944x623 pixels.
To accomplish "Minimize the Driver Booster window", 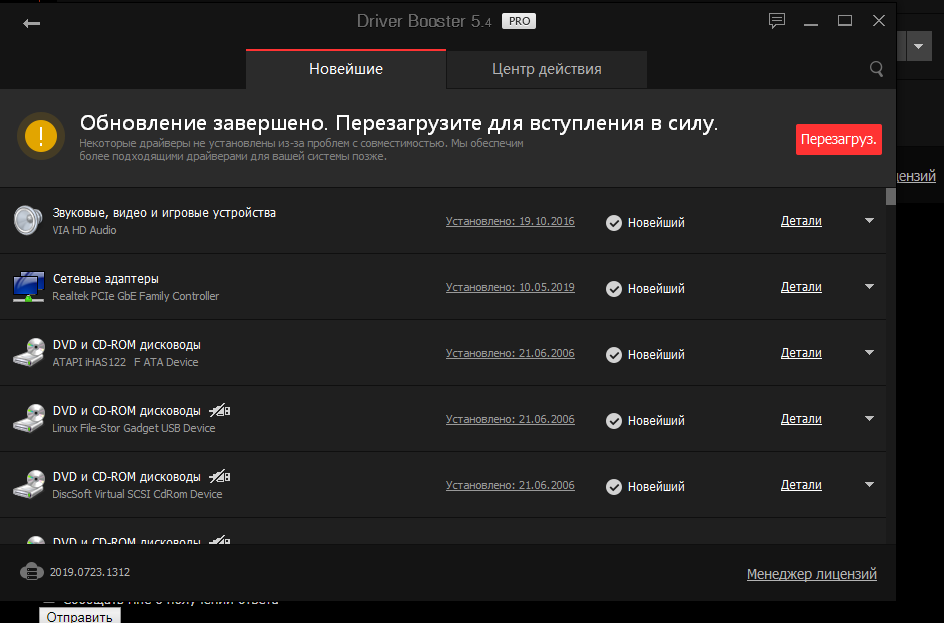I will [x=811, y=22].
